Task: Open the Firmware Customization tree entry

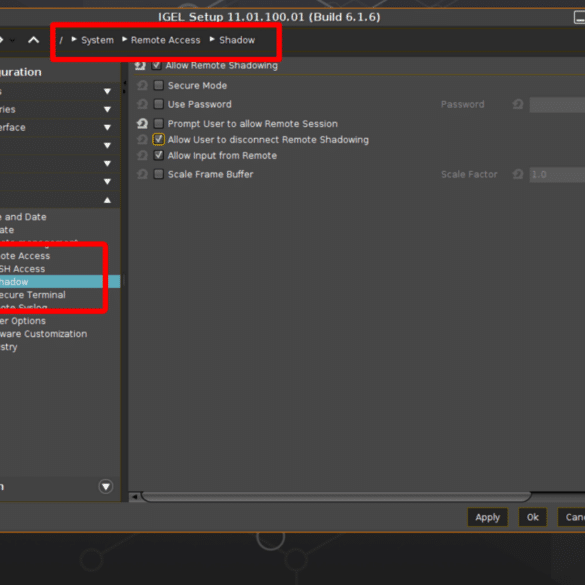Action: (43, 334)
